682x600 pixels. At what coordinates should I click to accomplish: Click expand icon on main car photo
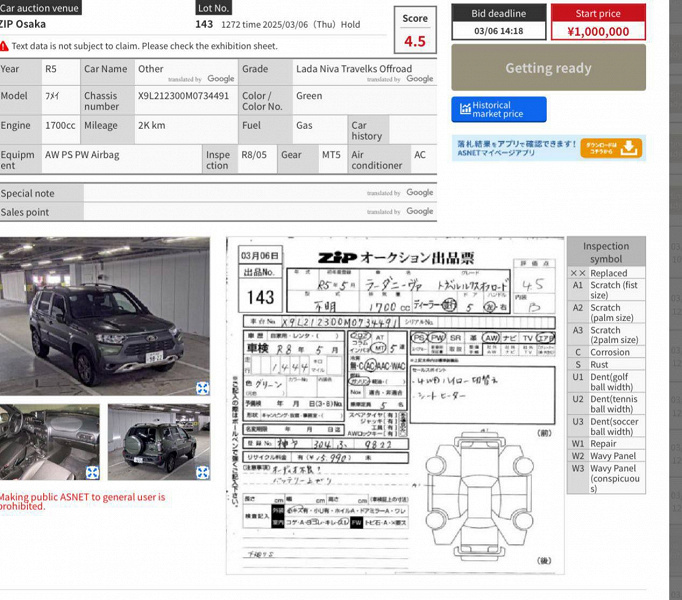(202, 388)
